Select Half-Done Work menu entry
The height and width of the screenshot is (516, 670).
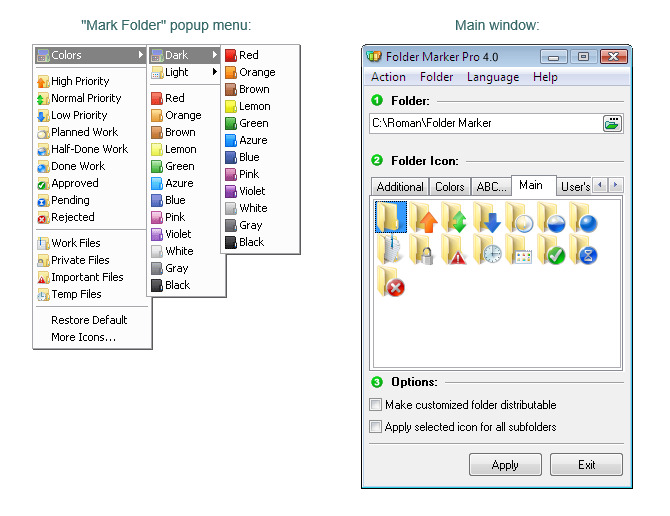pos(91,149)
